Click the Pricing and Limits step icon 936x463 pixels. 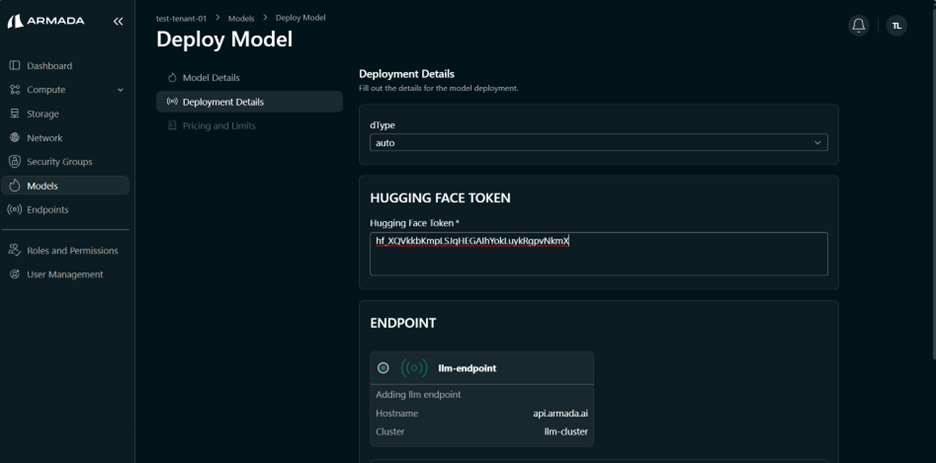(x=173, y=125)
